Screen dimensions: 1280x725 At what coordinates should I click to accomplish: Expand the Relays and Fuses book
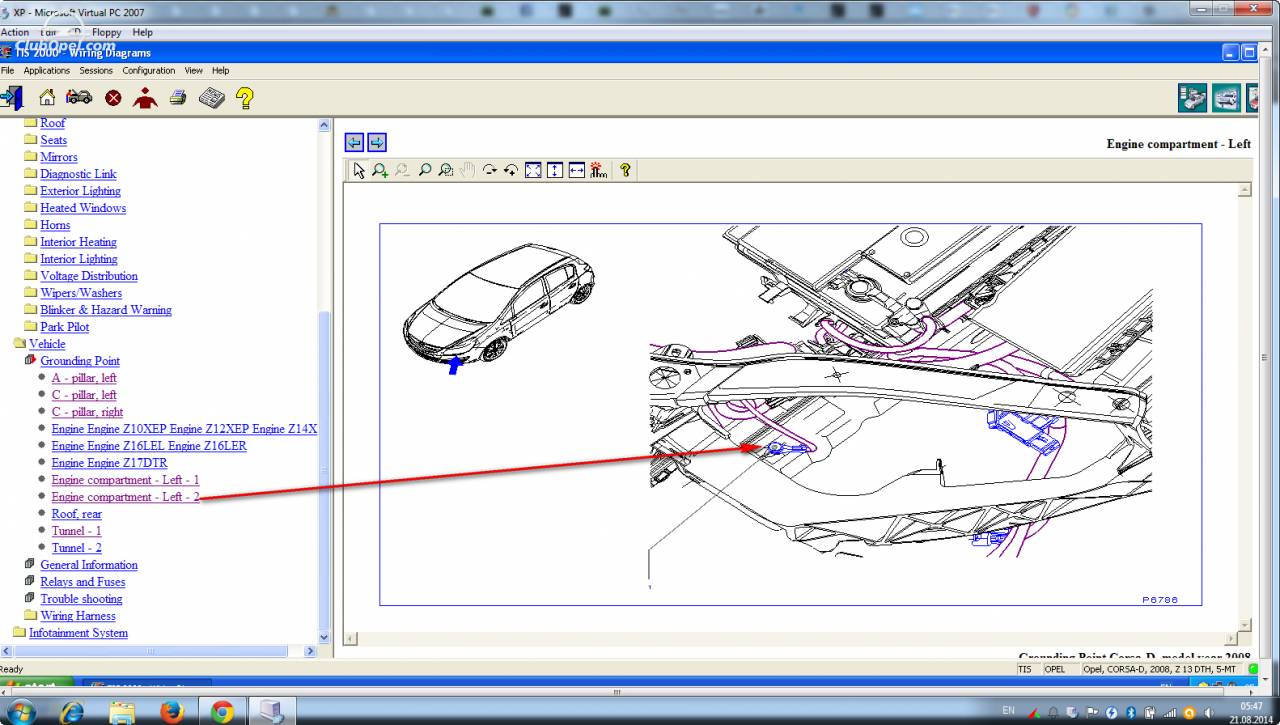(30, 581)
